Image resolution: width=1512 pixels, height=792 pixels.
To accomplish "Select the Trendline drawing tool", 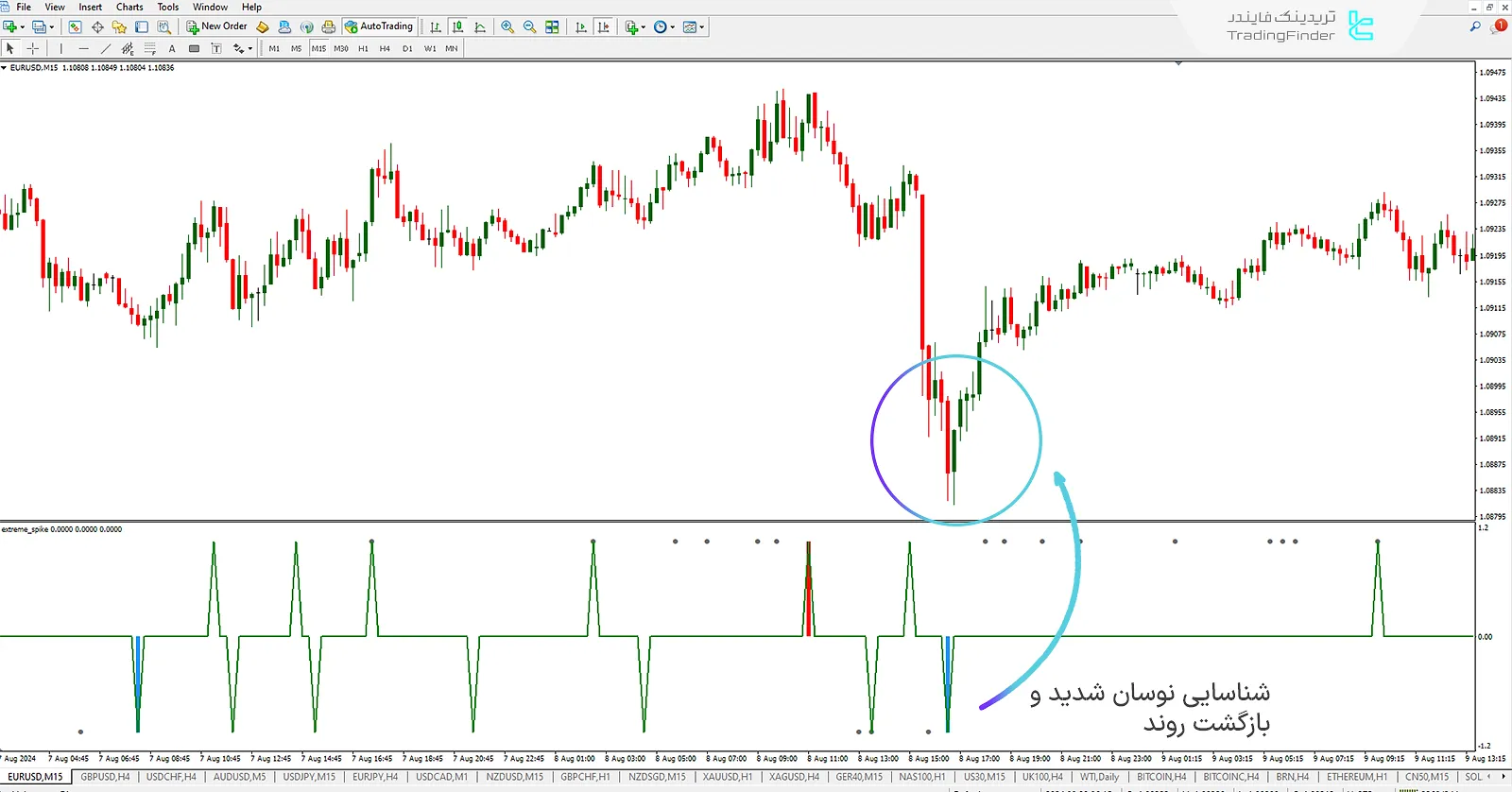I will point(106,48).
